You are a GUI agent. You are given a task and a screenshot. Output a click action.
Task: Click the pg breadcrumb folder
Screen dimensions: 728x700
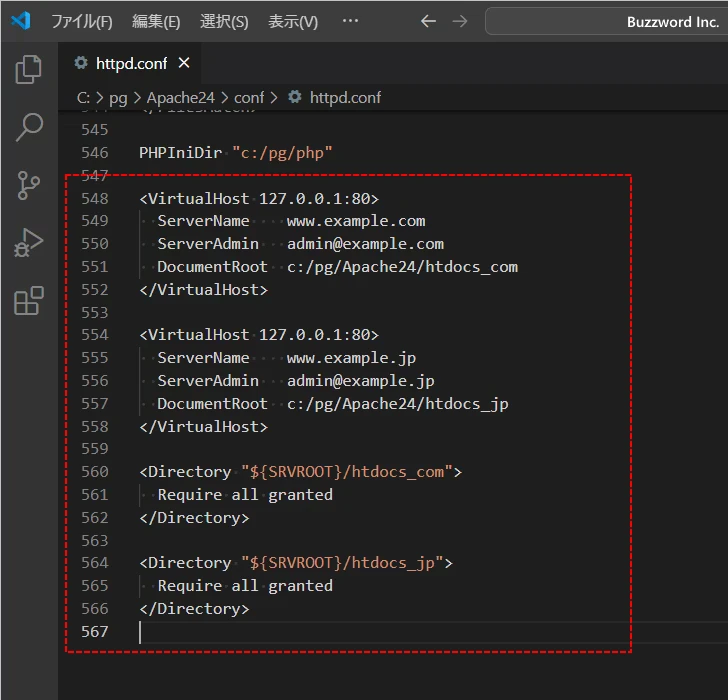[118, 97]
